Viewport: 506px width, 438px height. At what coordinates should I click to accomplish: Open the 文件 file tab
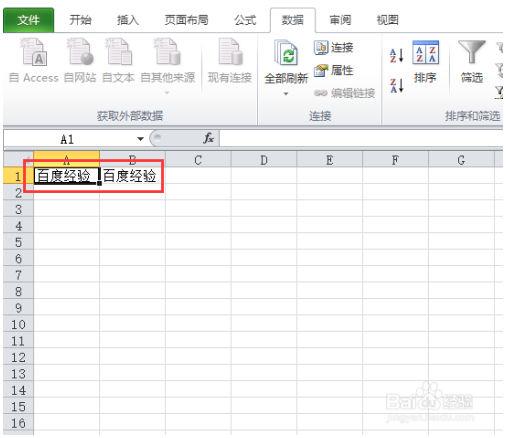pos(28,20)
